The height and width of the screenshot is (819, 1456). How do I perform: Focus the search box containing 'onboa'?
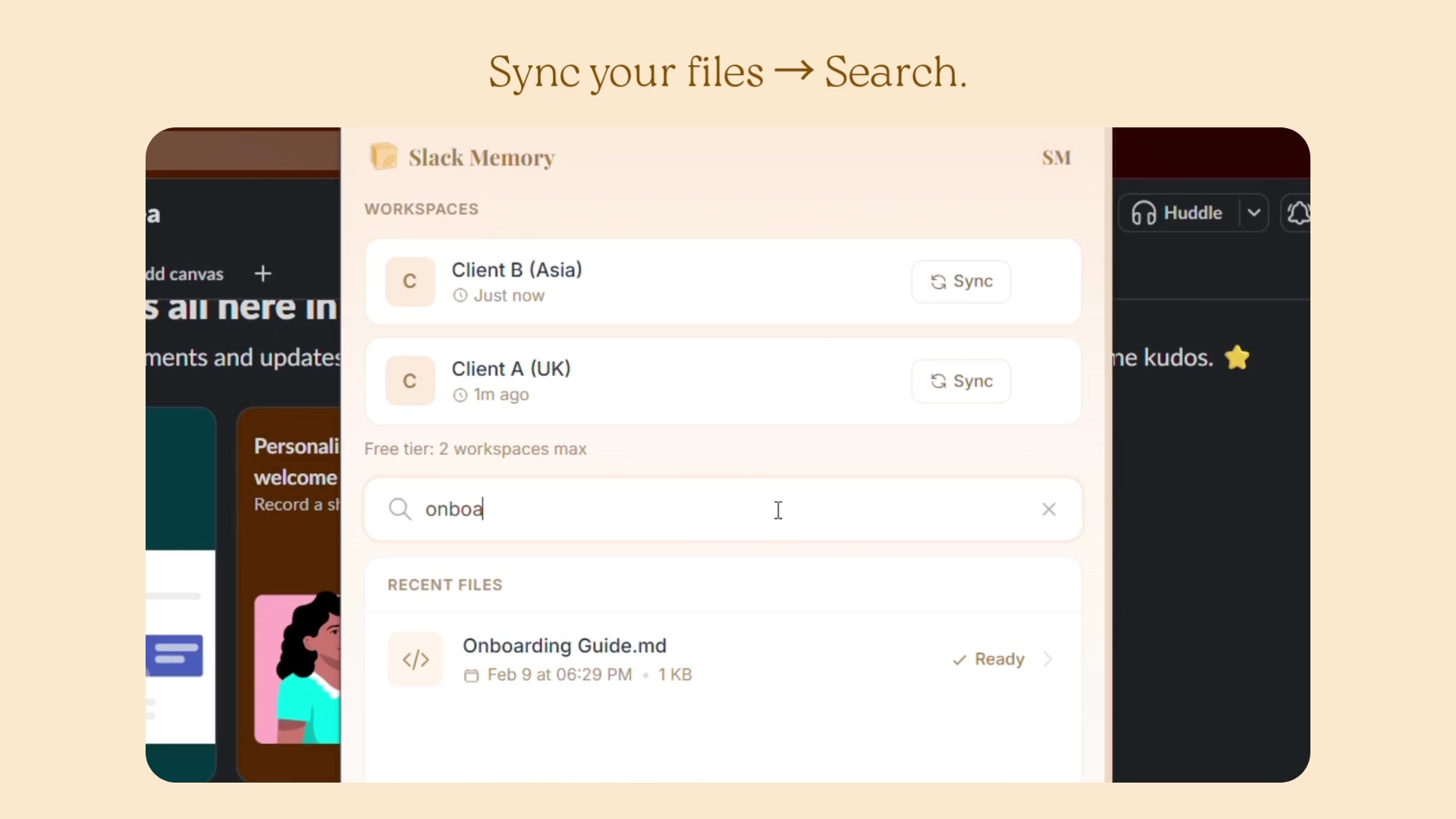[x=607, y=509]
